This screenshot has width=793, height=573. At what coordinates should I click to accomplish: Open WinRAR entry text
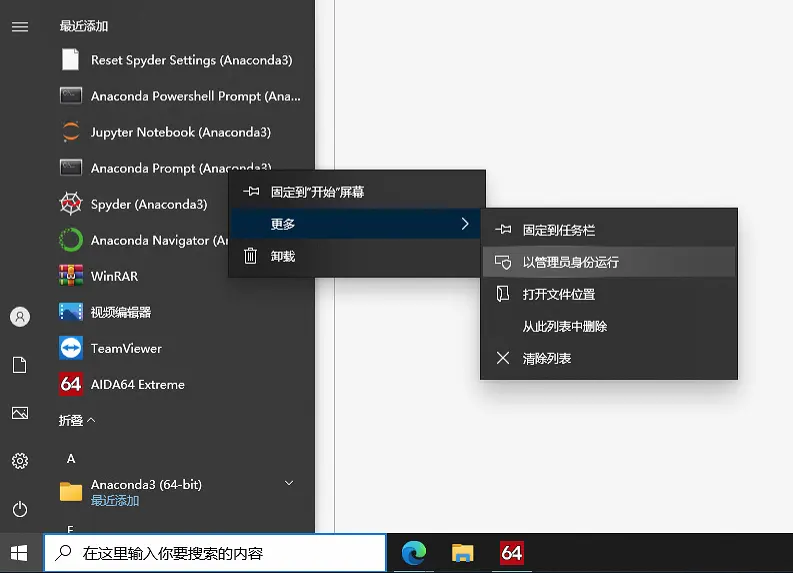[x=114, y=276]
